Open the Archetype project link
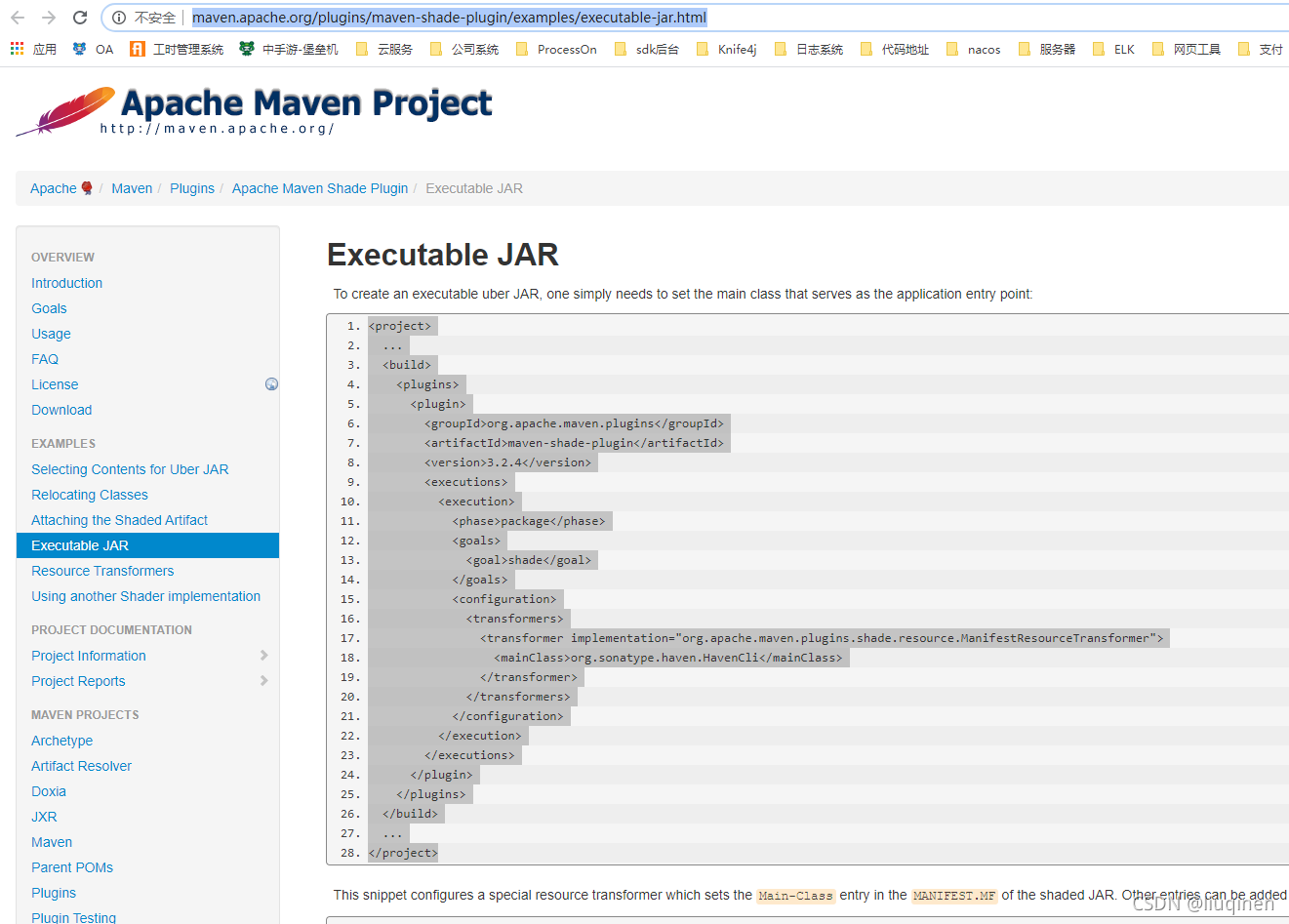Screen dimensions: 1289x924 click(x=61, y=741)
